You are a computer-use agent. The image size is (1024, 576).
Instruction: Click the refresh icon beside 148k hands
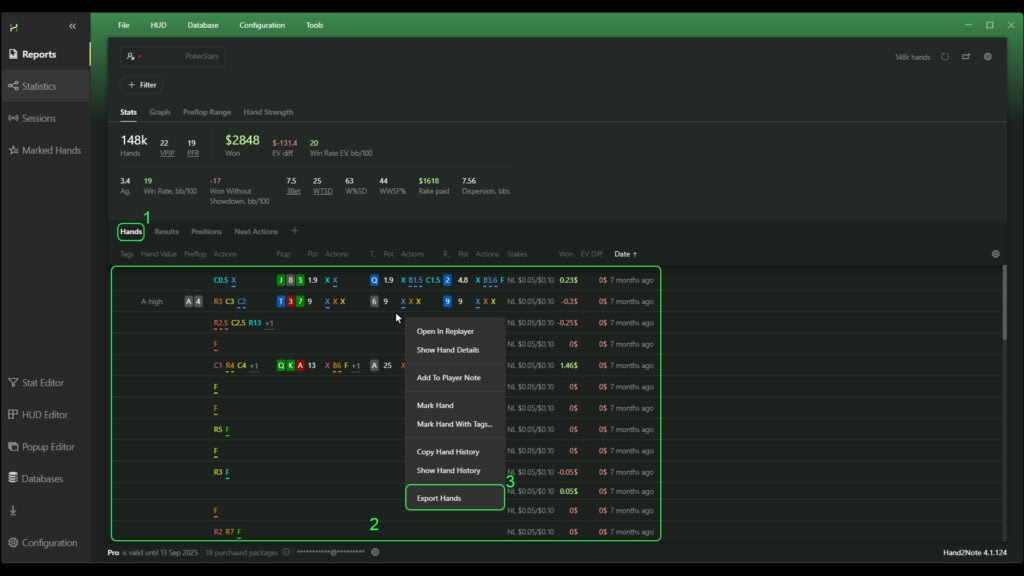click(945, 57)
